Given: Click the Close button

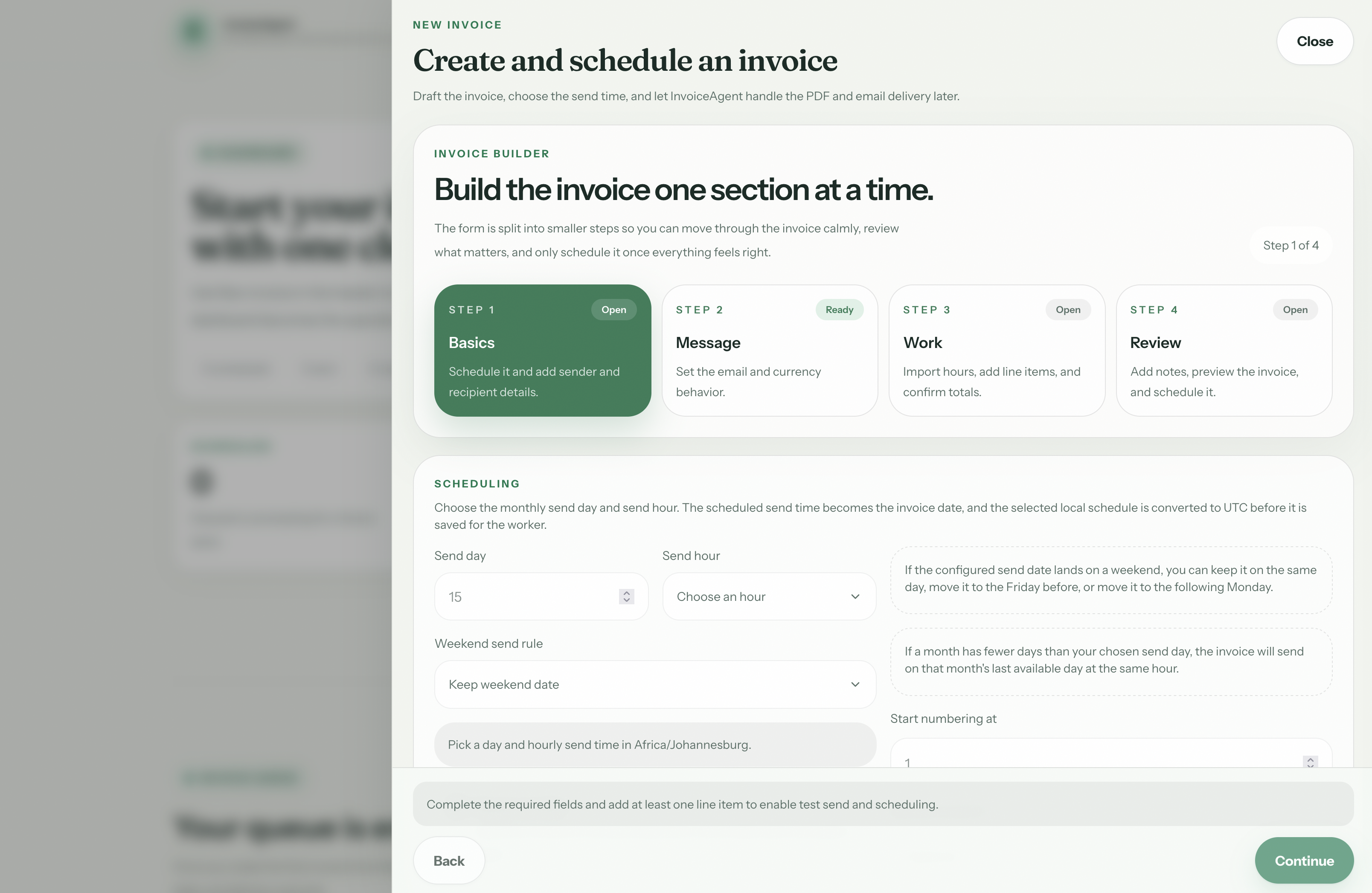Looking at the screenshot, I should click(1315, 41).
